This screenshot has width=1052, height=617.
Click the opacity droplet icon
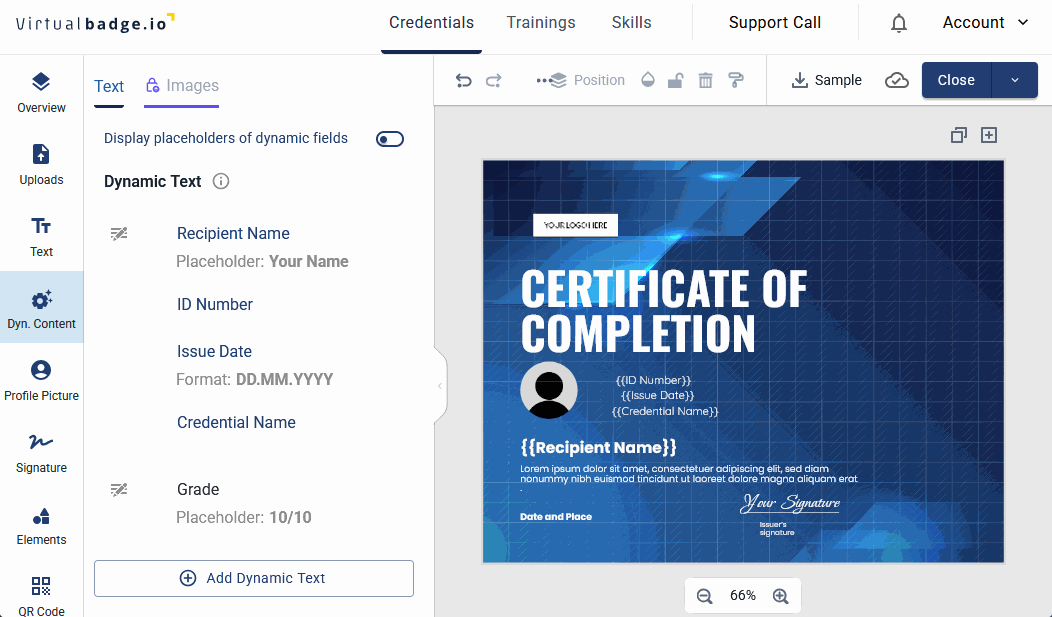tap(648, 81)
